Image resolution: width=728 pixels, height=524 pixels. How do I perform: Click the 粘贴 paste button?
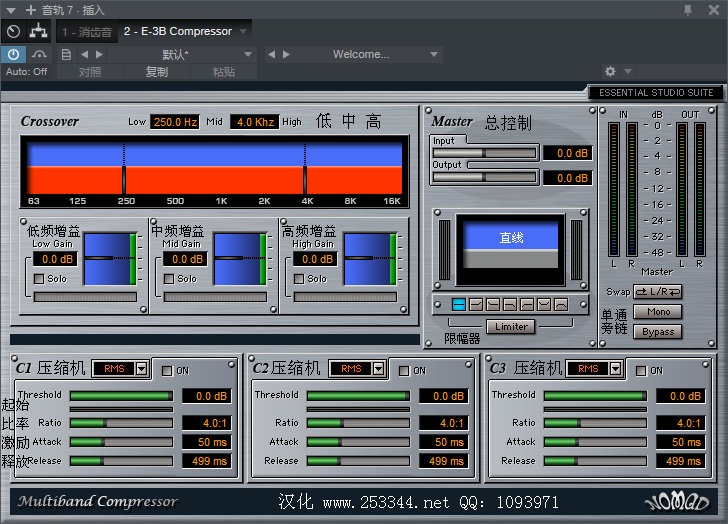coord(223,72)
